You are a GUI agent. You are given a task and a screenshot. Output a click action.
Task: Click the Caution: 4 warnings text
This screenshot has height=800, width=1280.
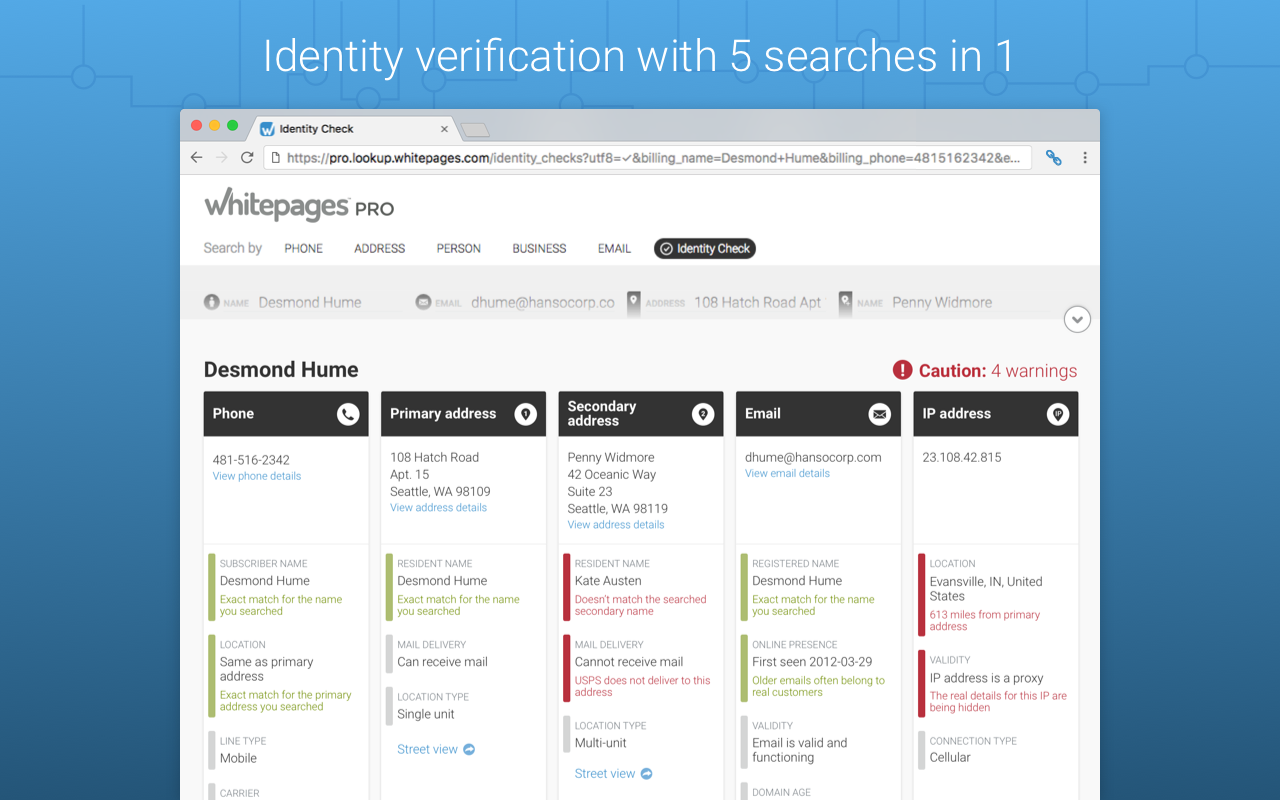pos(998,371)
